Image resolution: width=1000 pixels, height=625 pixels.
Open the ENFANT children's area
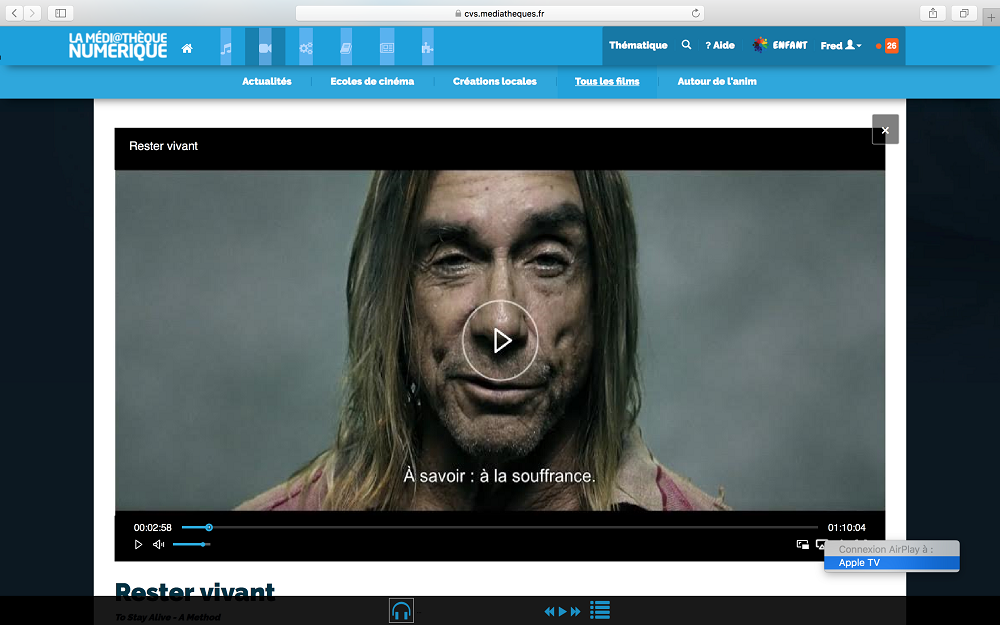780,45
